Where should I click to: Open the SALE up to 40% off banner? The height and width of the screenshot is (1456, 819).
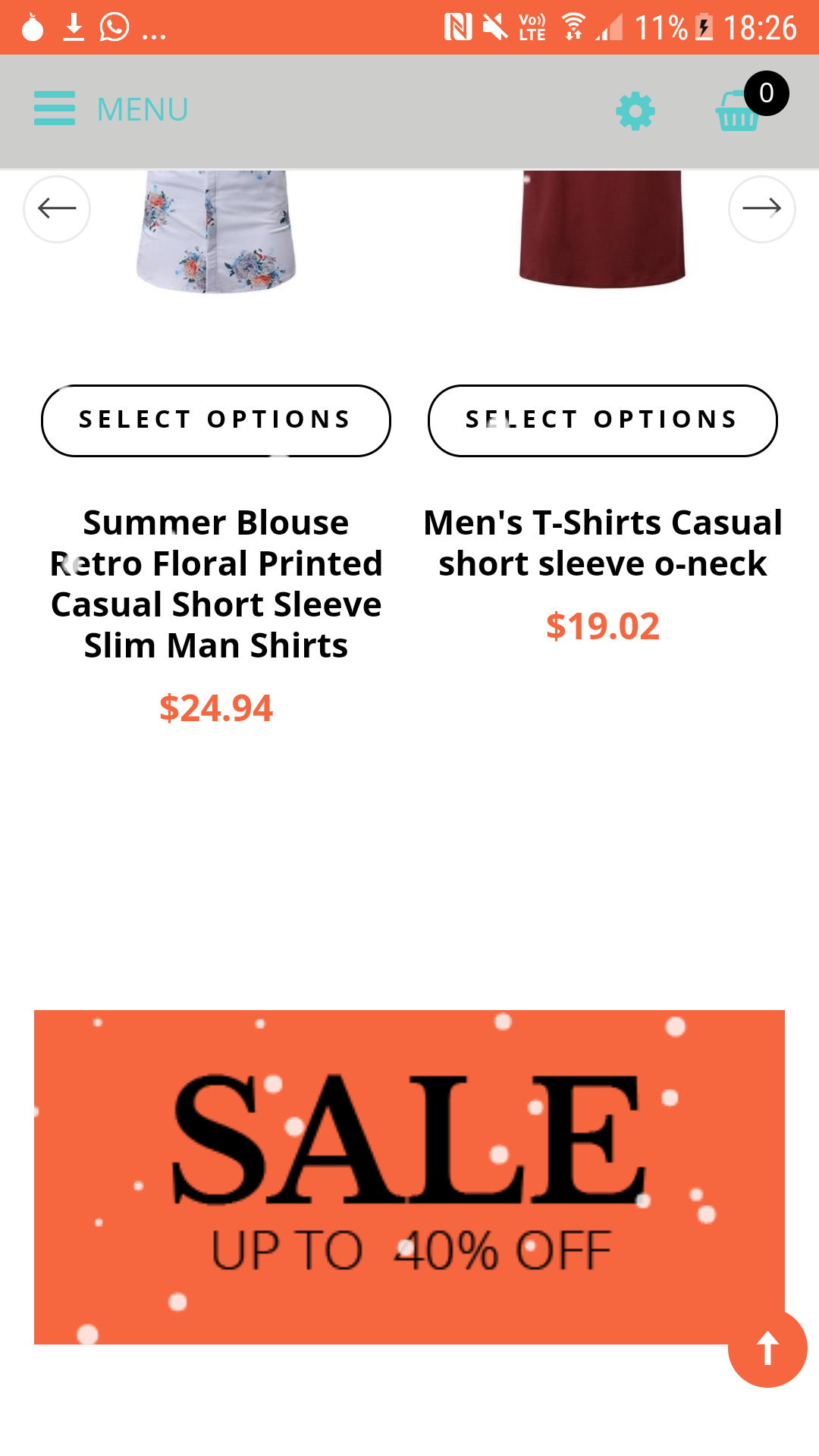click(409, 1176)
